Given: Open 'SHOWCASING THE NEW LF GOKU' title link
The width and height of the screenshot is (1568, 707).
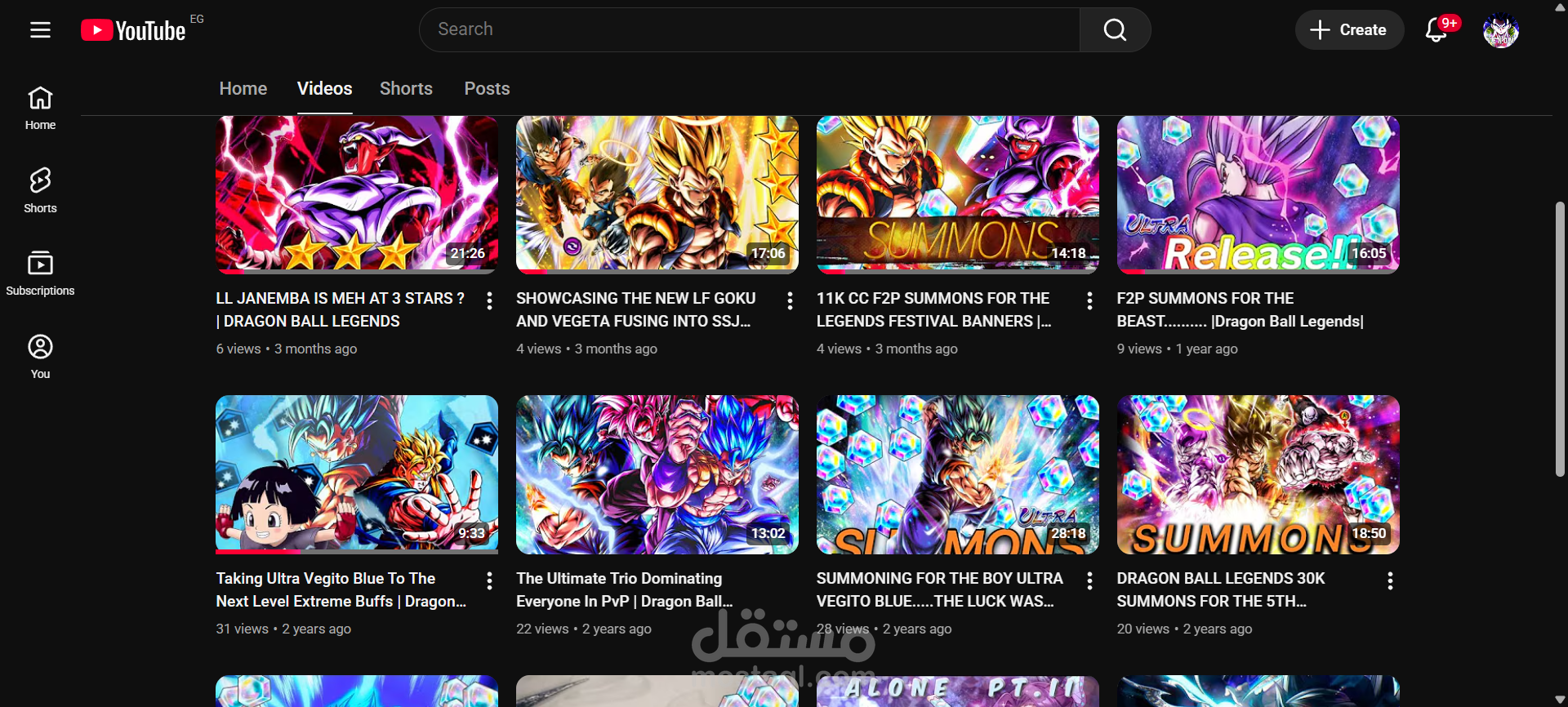Looking at the screenshot, I should click(x=636, y=310).
